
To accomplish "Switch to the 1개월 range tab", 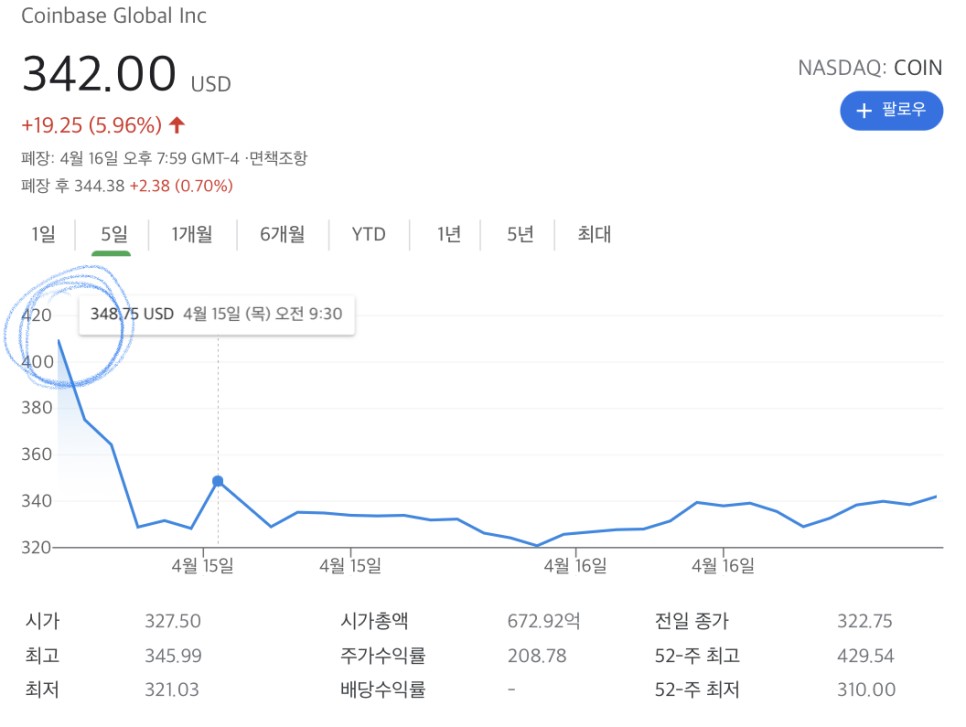I will 192,235.
